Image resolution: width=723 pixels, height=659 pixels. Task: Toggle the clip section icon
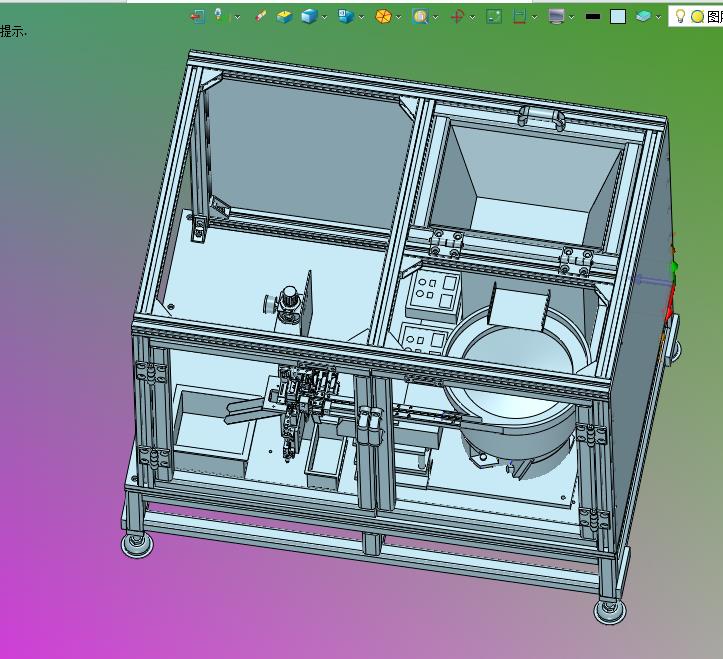[520, 17]
